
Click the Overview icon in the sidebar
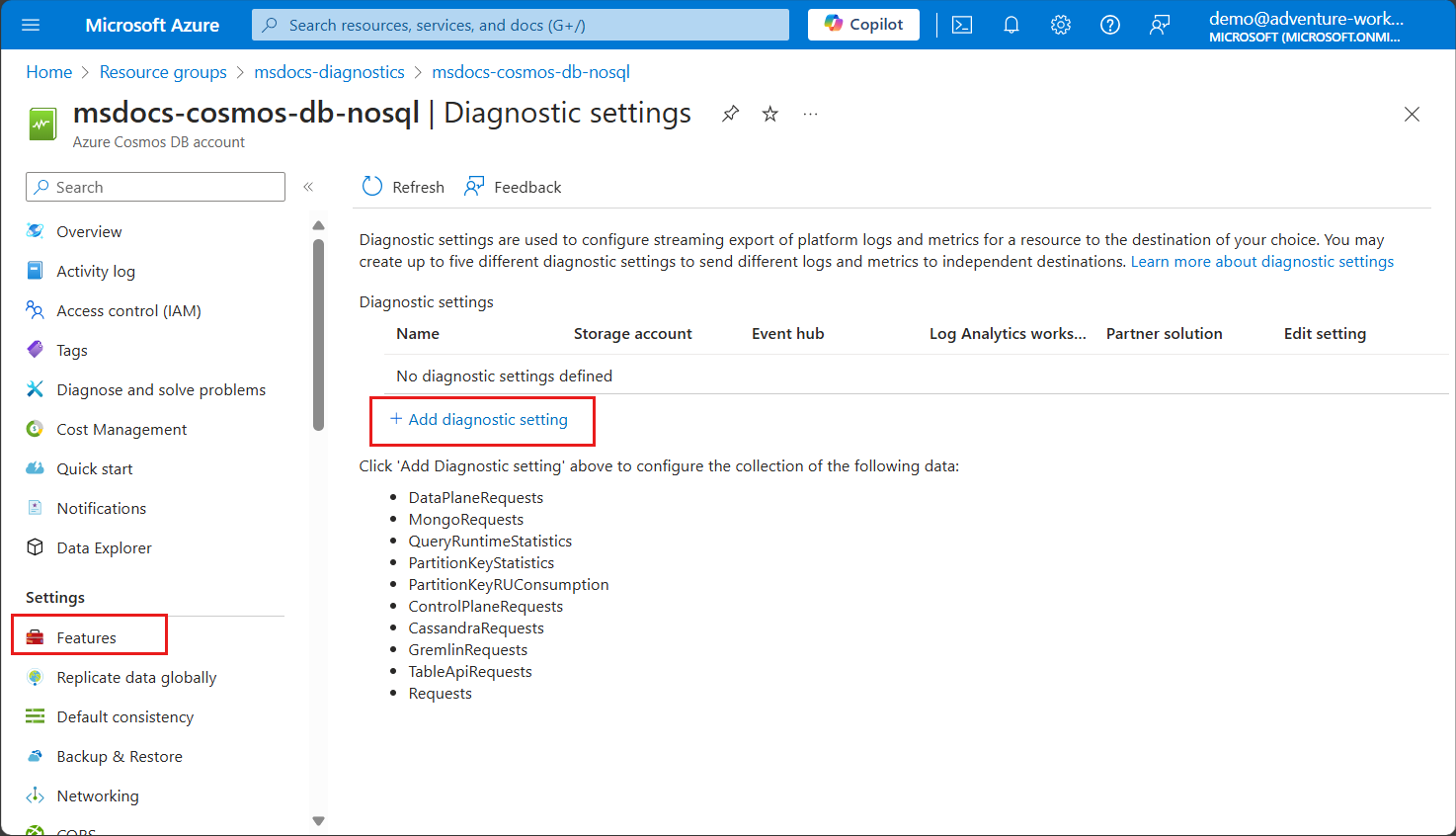(x=36, y=231)
